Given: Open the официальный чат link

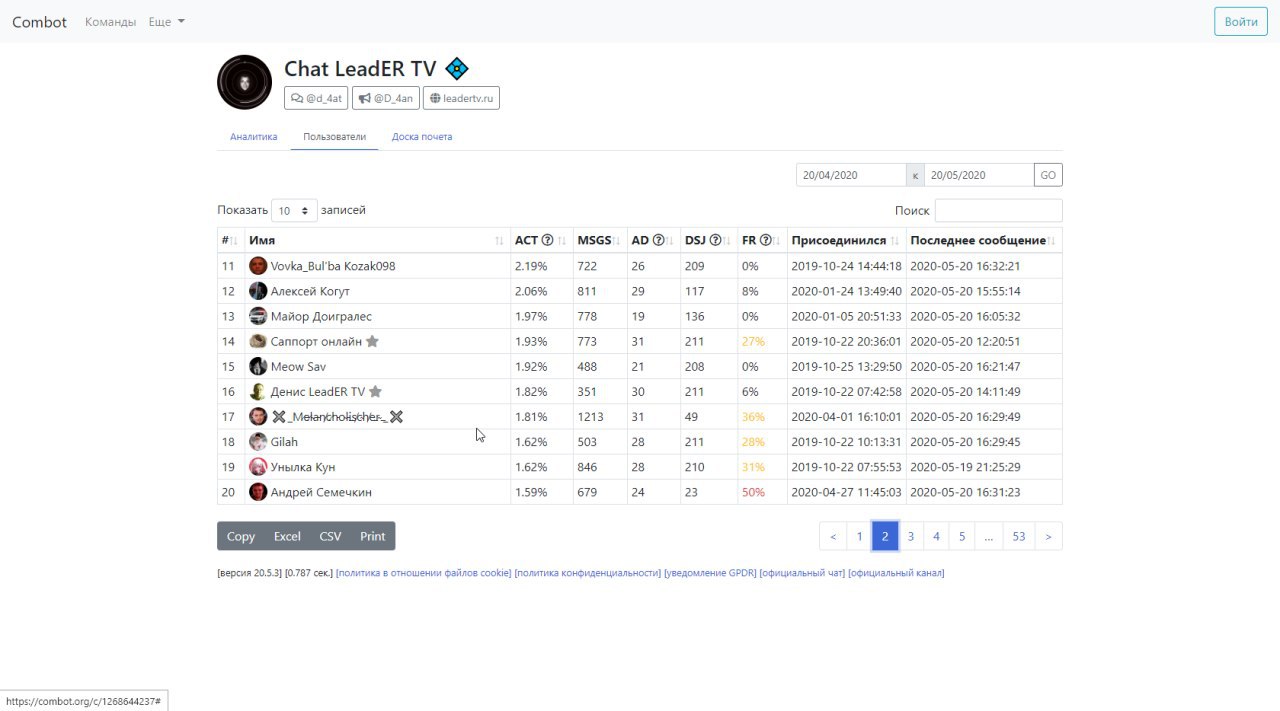Looking at the screenshot, I should 802,573.
